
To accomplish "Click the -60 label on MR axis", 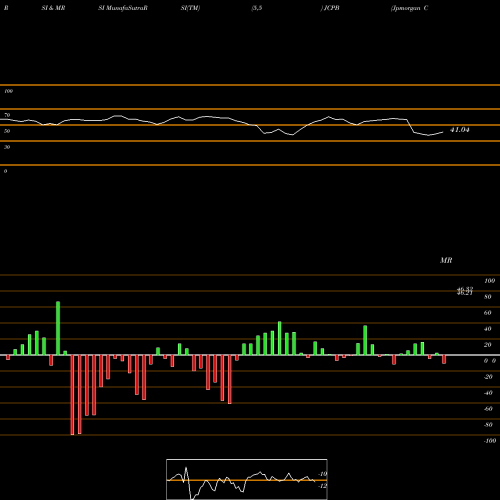I will tap(488, 409).
